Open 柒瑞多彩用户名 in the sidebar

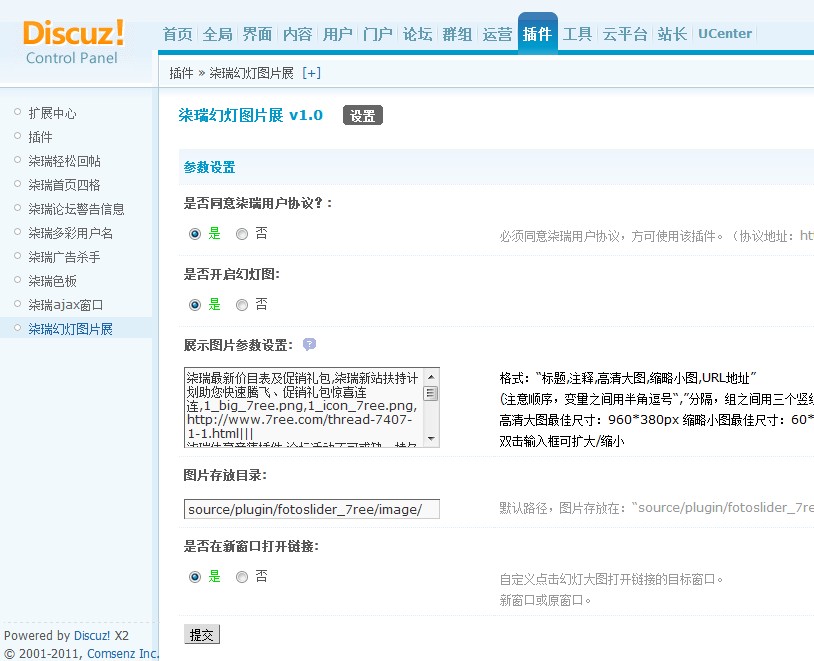(x=71, y=233)
